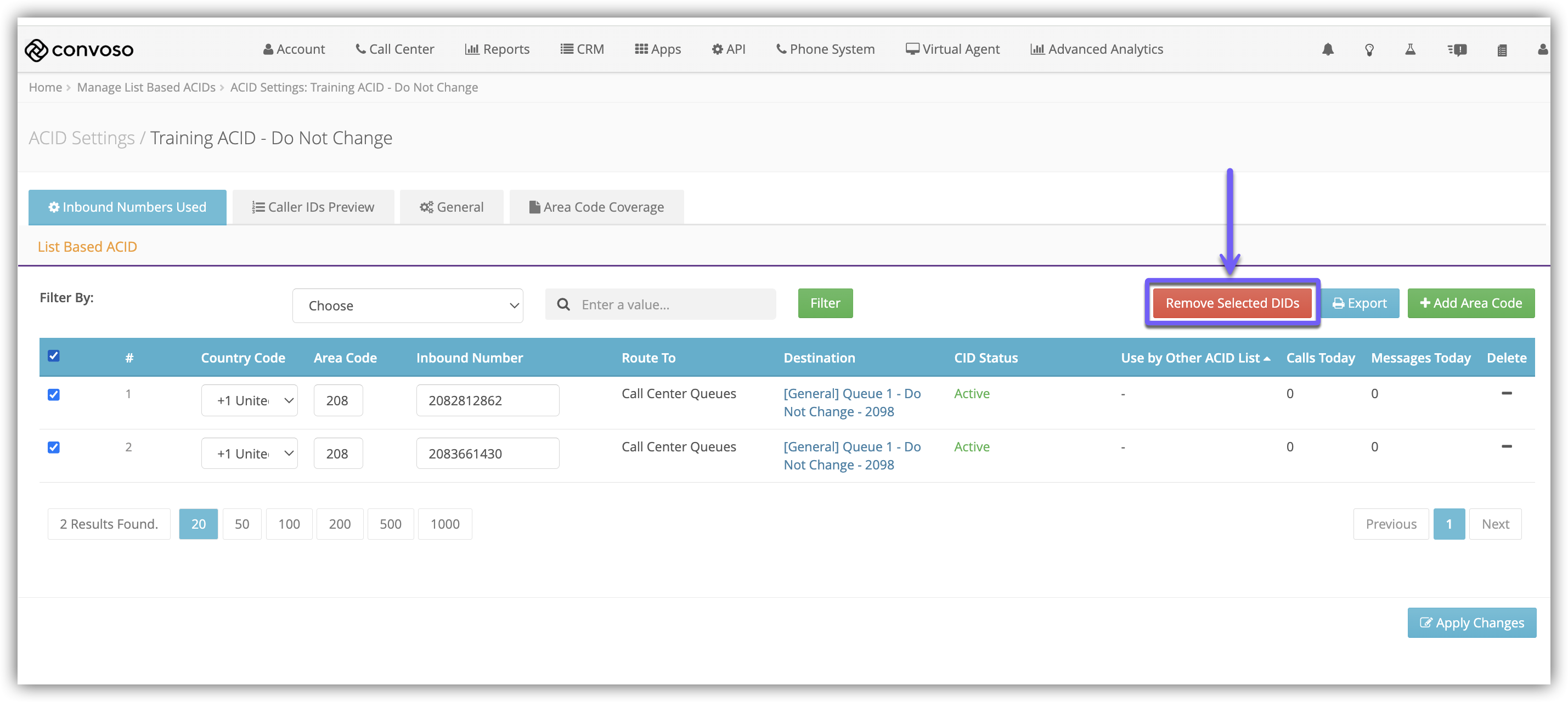Open the Area Code Coverage tab
This screenshot has height=702, width=1568.
point(596,207)
